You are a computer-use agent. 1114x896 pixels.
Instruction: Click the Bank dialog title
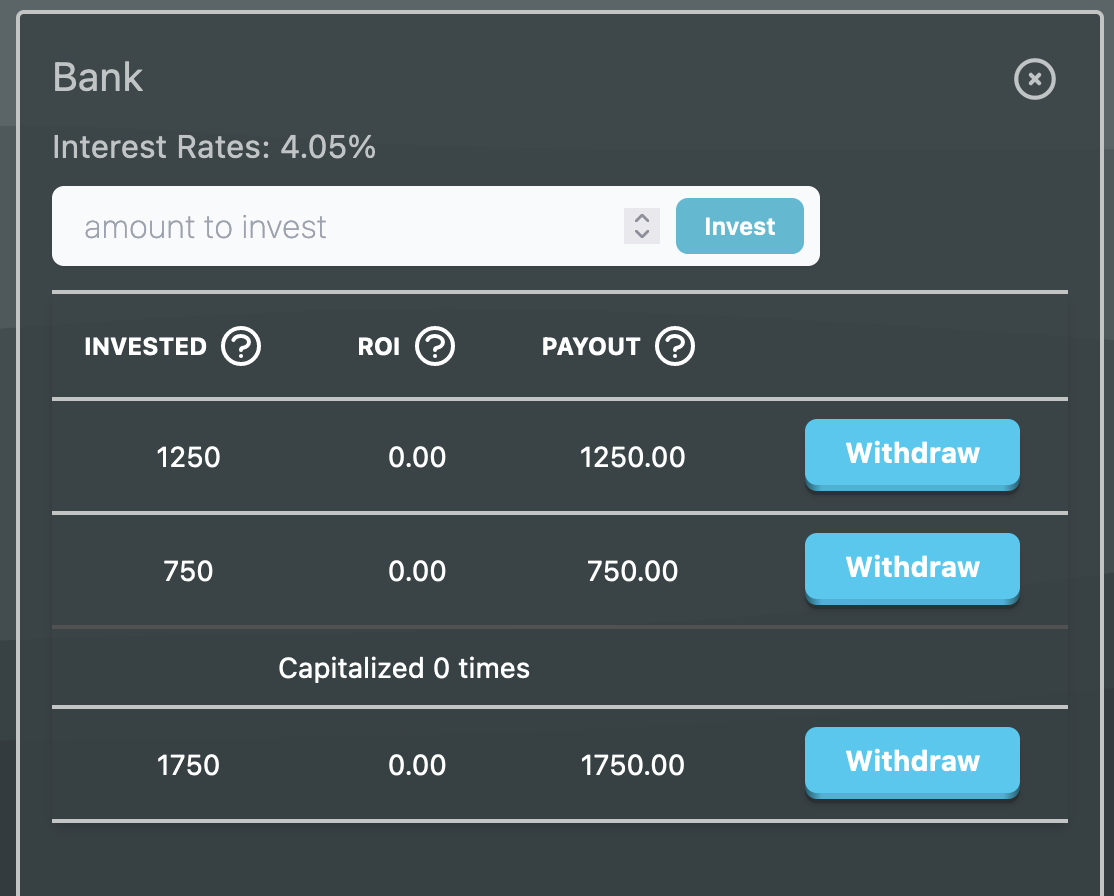[x=98, y=78]
